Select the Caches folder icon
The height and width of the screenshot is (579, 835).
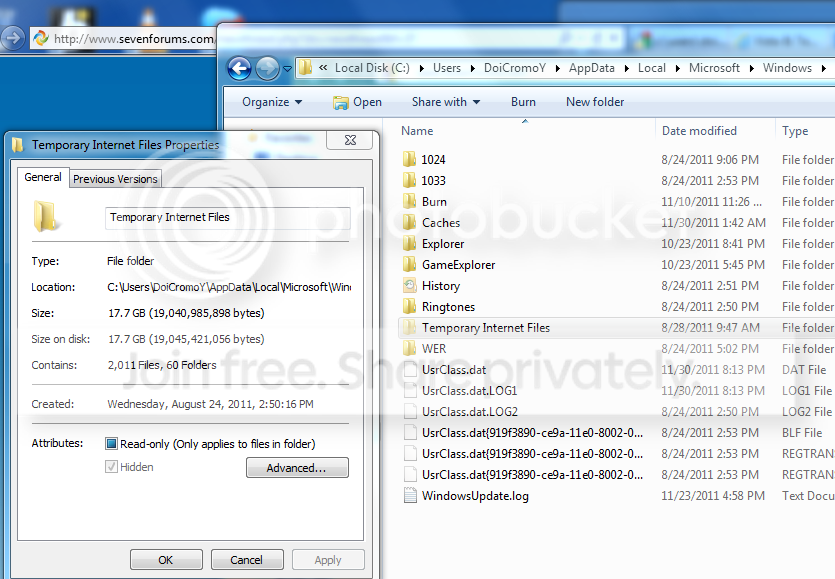[409, 223]
